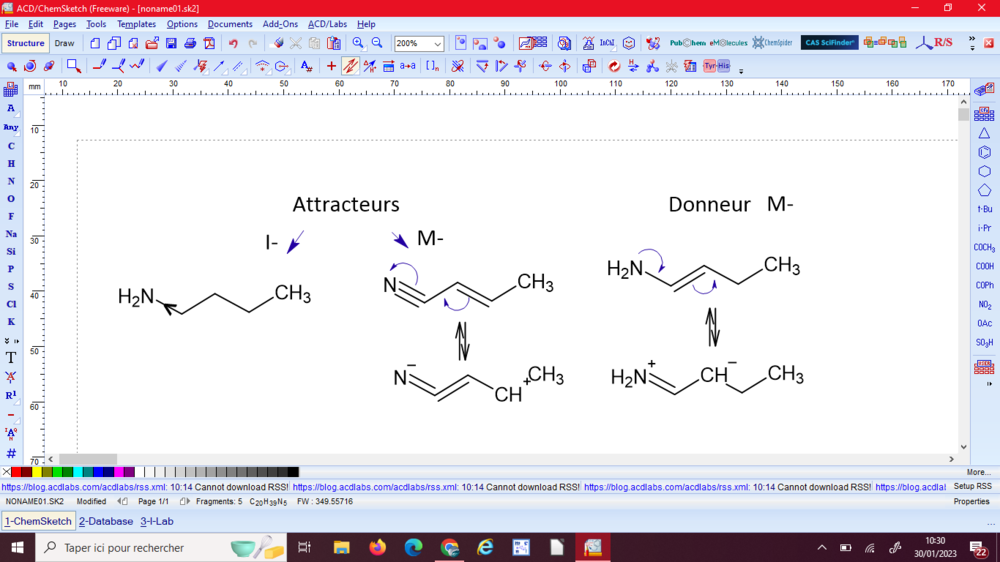Open the 200% zoom level dropdown
The image size is (1000, 562).
(x=437, y=44)
